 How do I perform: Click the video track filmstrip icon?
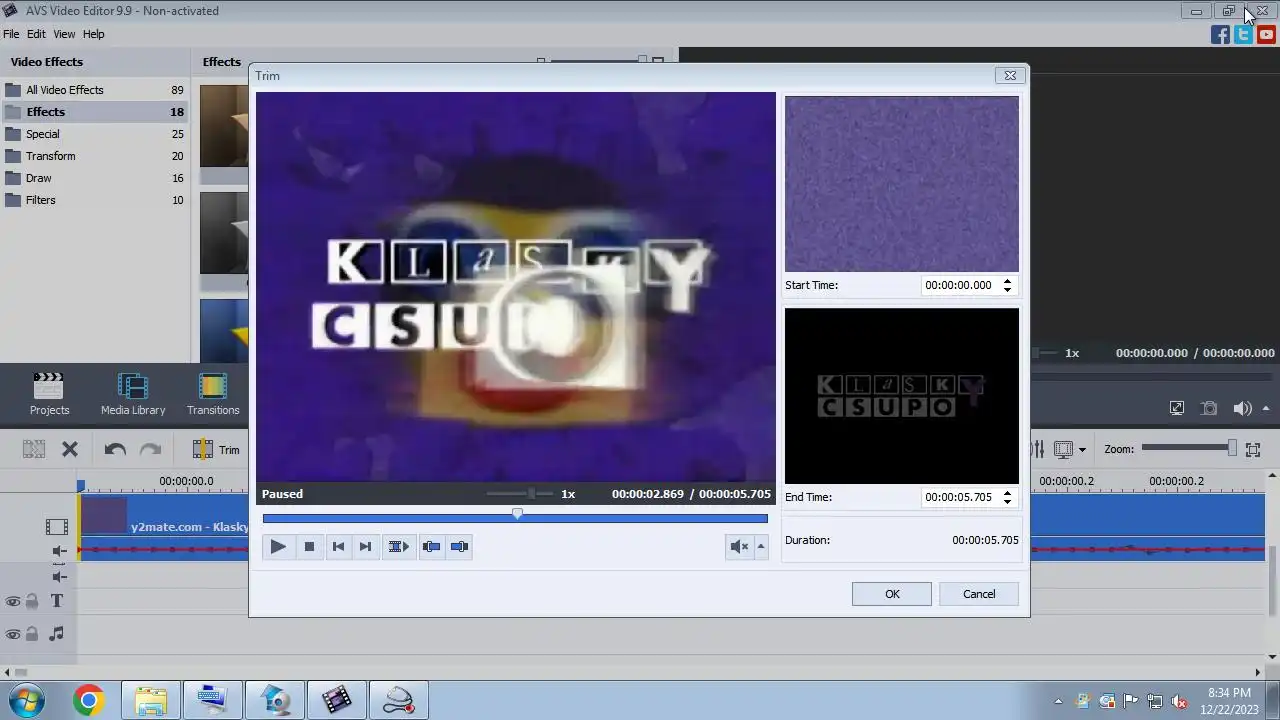[56, 527]
